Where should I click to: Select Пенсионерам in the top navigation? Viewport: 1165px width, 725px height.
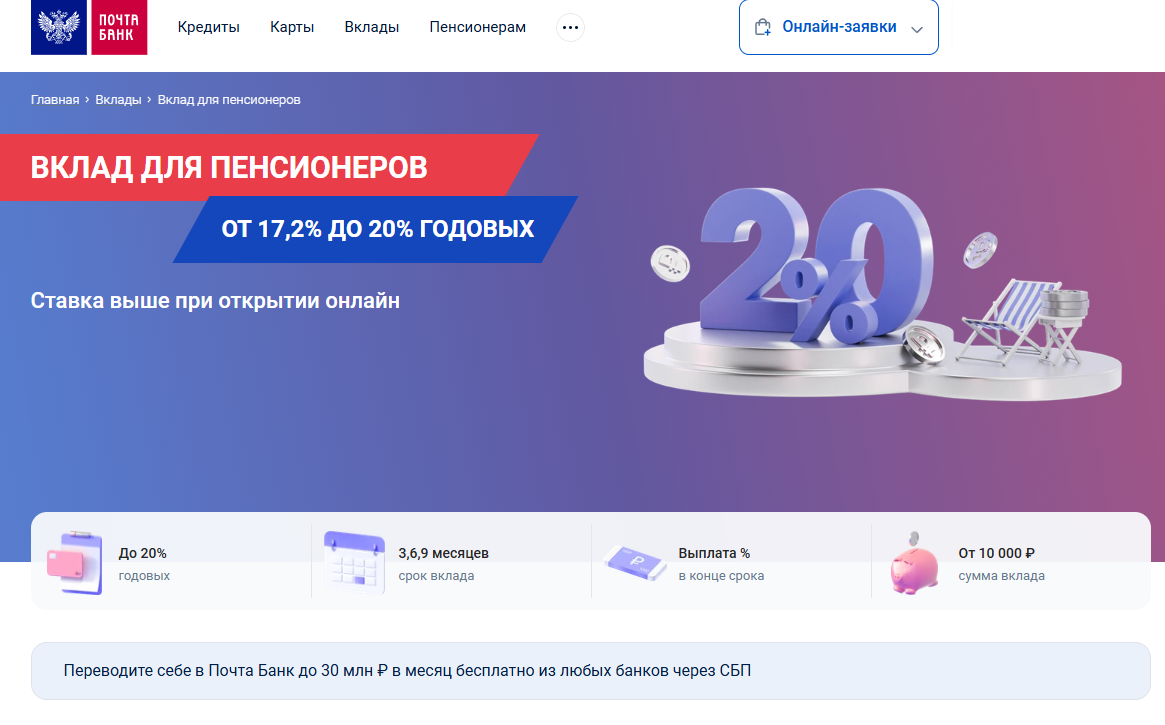pyautogui.click(x=478, y=27)
